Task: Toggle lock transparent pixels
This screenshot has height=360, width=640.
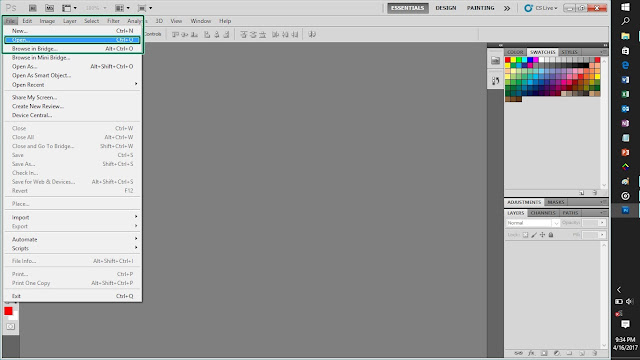Action: coord(525,235)
